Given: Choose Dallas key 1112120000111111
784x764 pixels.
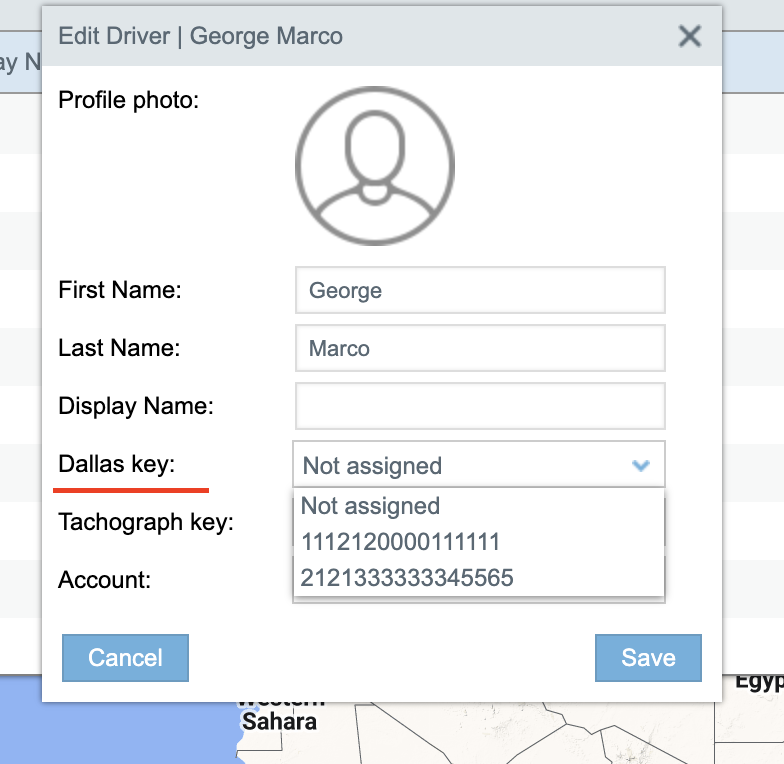Looking at the screenshot, I should click(400, 542).
